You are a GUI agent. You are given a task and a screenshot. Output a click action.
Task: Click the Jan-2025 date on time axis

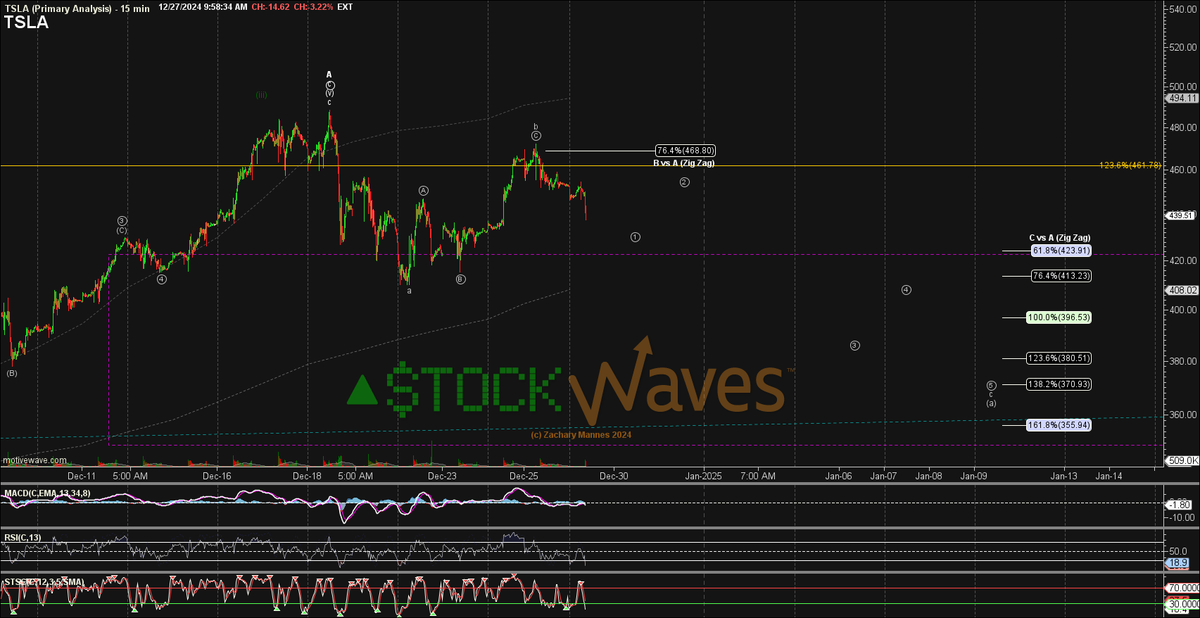pos(704,476)
